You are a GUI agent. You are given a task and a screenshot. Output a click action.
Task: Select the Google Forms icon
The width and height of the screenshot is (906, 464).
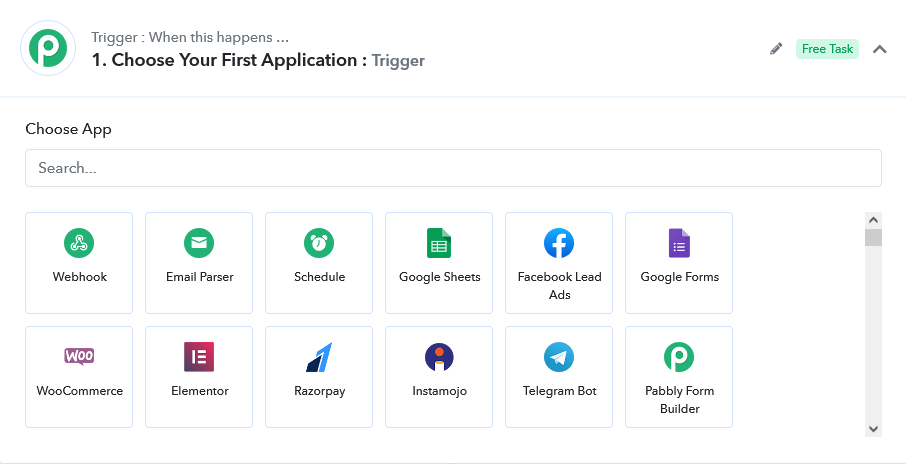pos(679,243)
